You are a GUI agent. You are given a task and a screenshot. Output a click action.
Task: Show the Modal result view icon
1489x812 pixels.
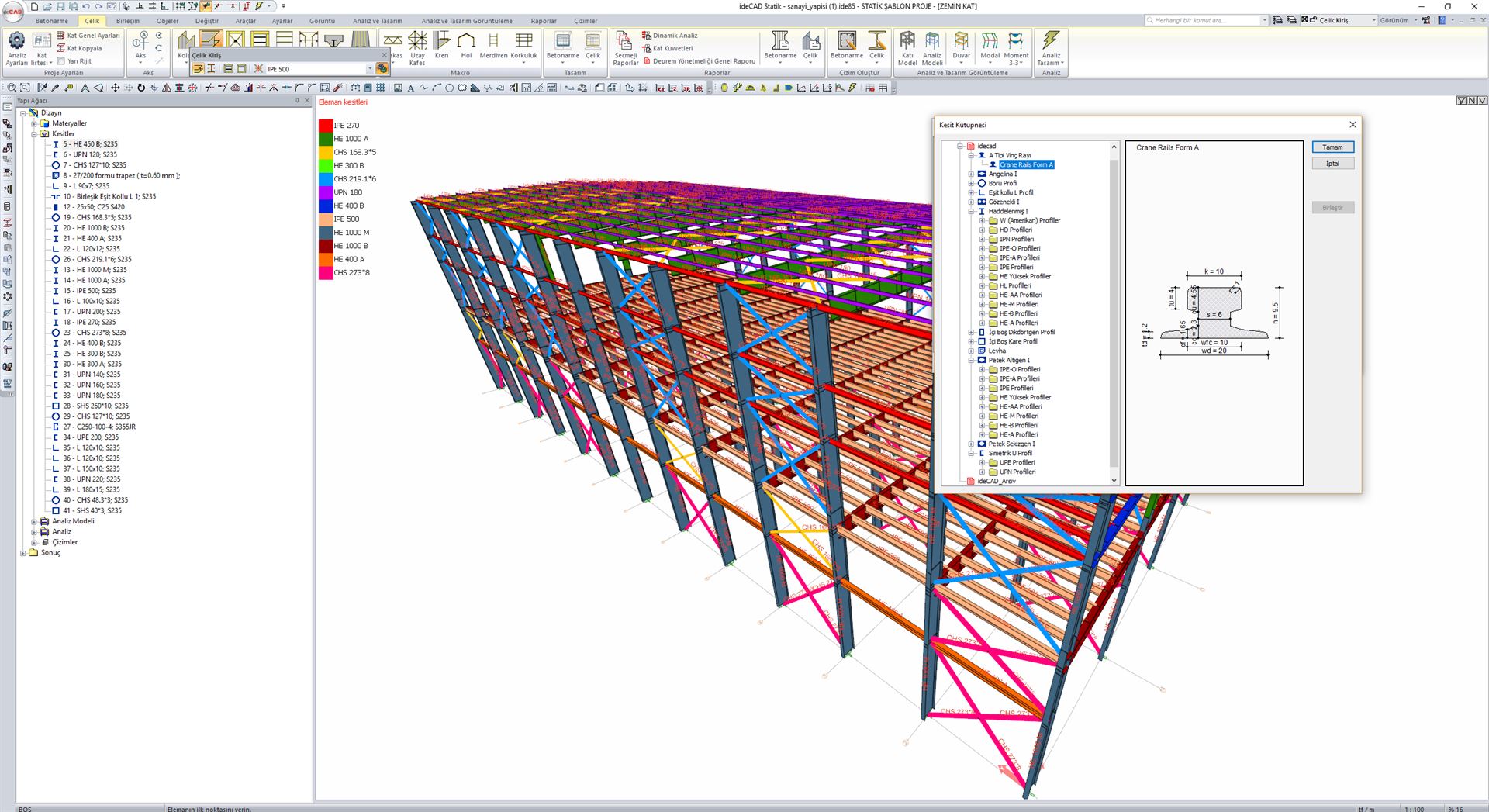(990, 47)
